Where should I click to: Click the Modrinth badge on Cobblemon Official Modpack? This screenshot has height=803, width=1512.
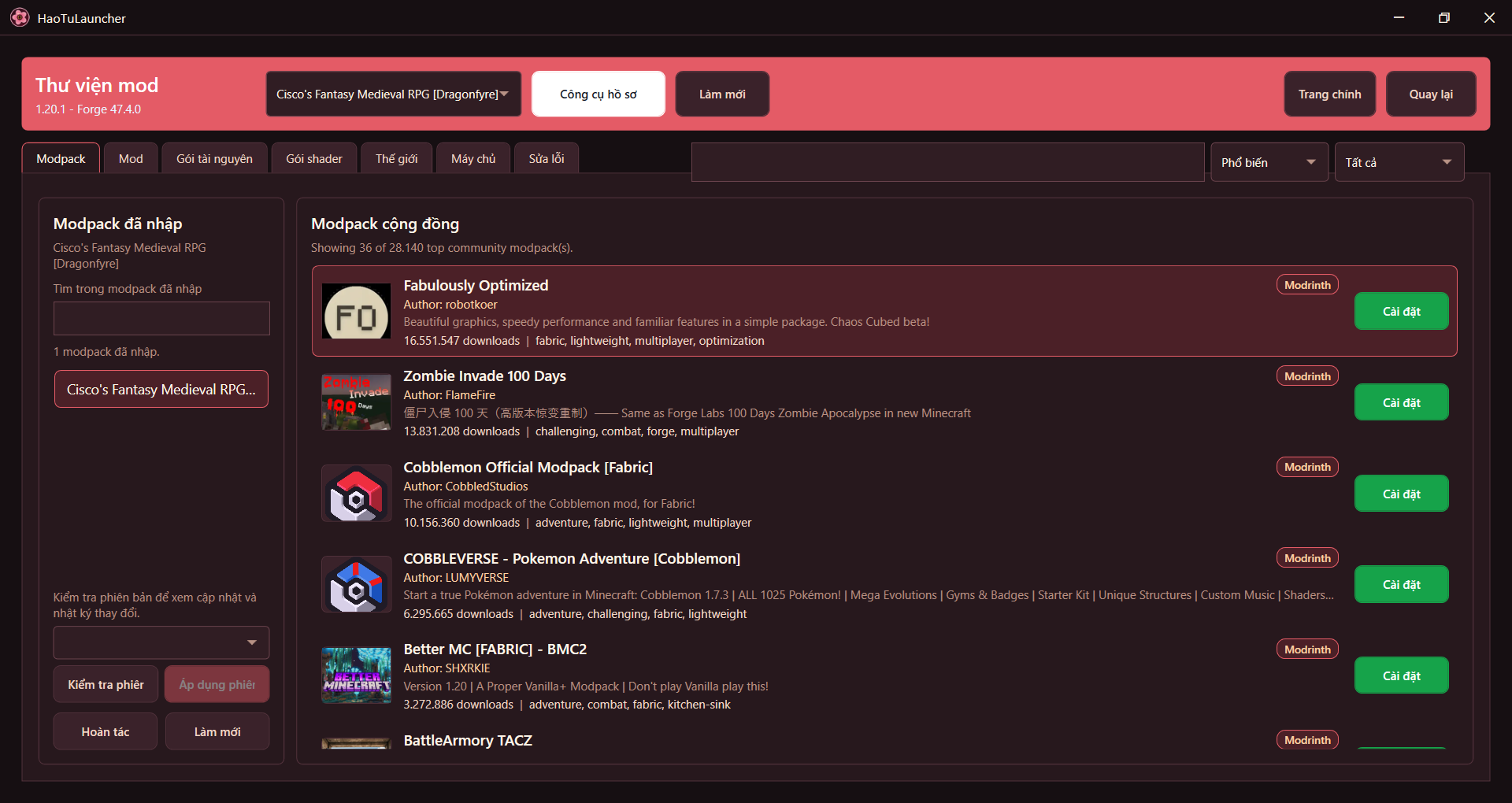click(1307, 467)
